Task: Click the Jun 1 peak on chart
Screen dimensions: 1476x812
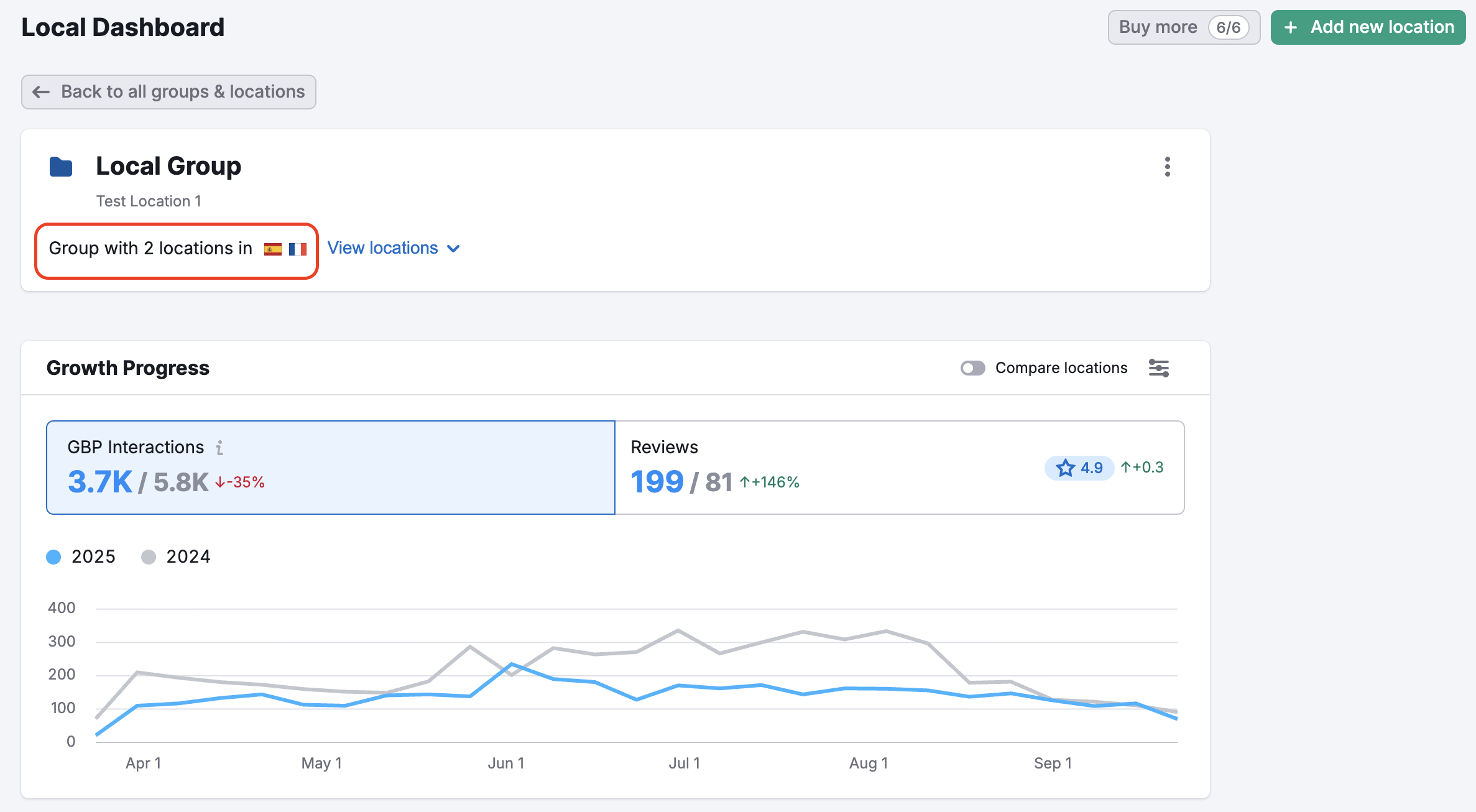Action: pyautogui.click(x=511, y=665)
